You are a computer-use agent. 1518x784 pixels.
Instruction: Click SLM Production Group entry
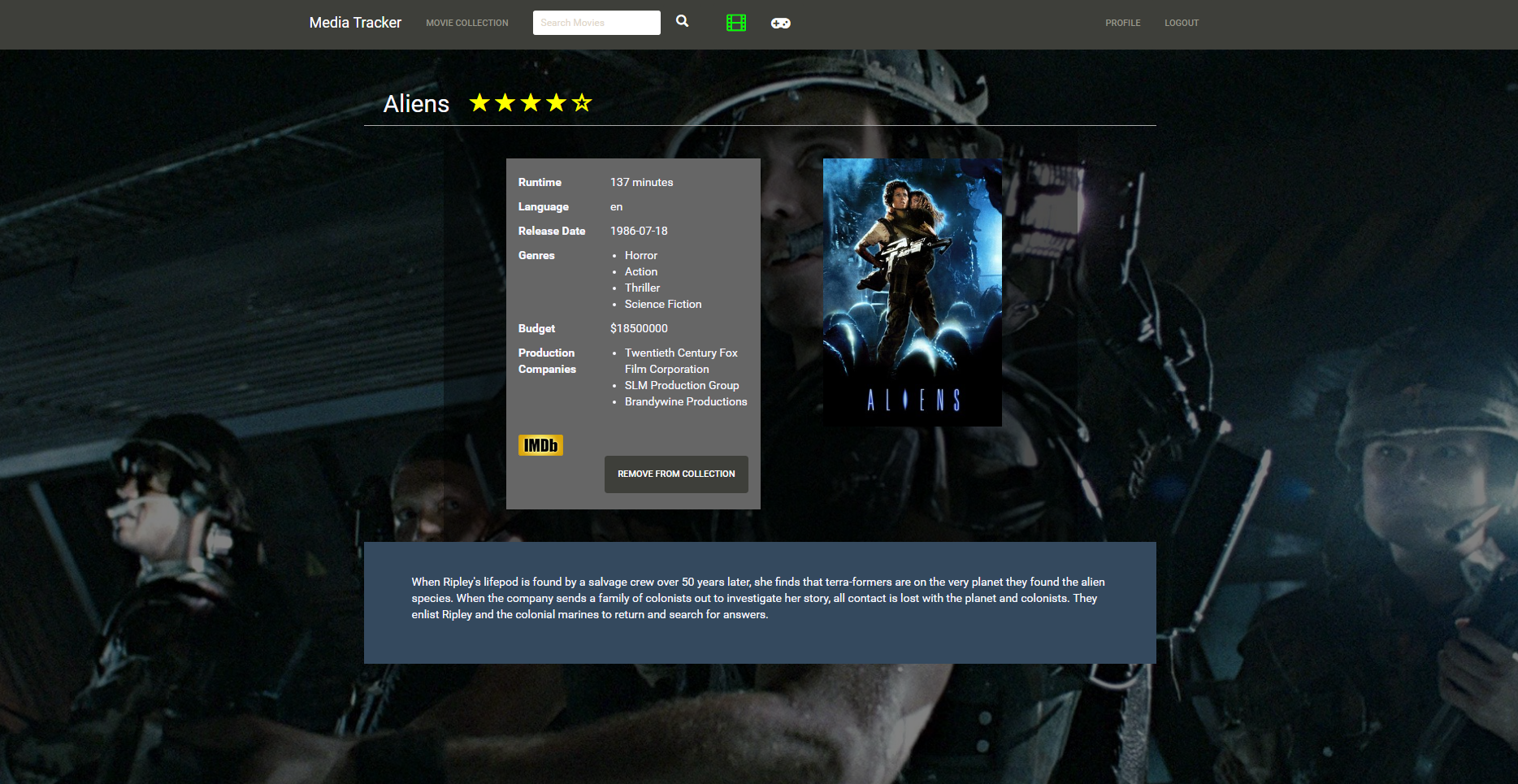point(682,385)
